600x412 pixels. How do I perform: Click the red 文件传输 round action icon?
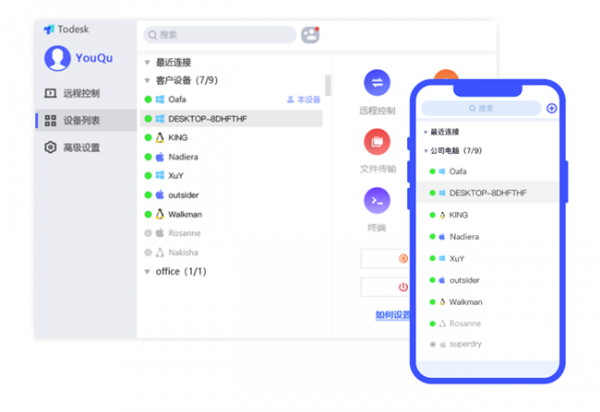(x=377, y=142)
